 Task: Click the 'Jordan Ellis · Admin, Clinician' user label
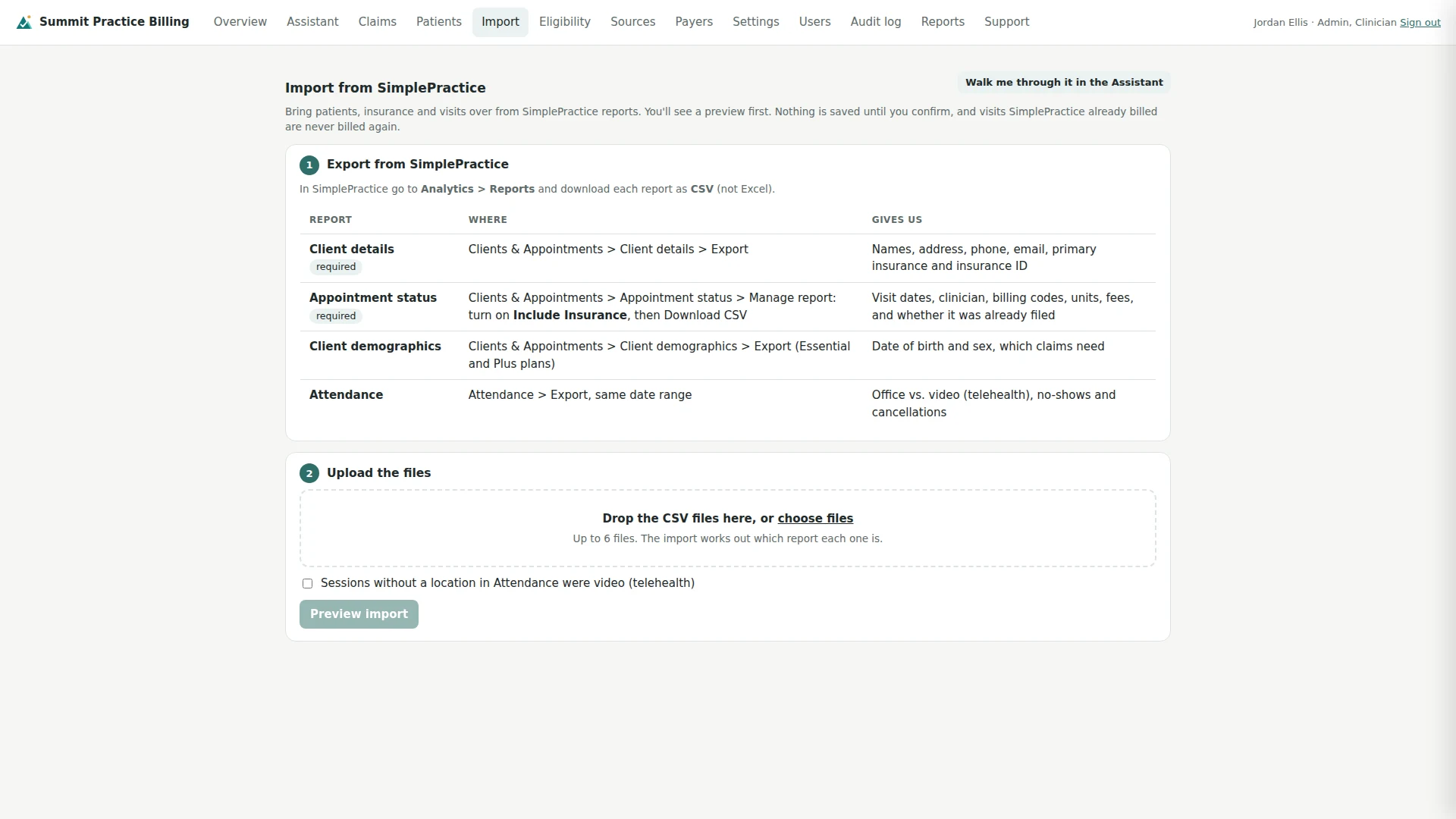[x=1325, y=23]
